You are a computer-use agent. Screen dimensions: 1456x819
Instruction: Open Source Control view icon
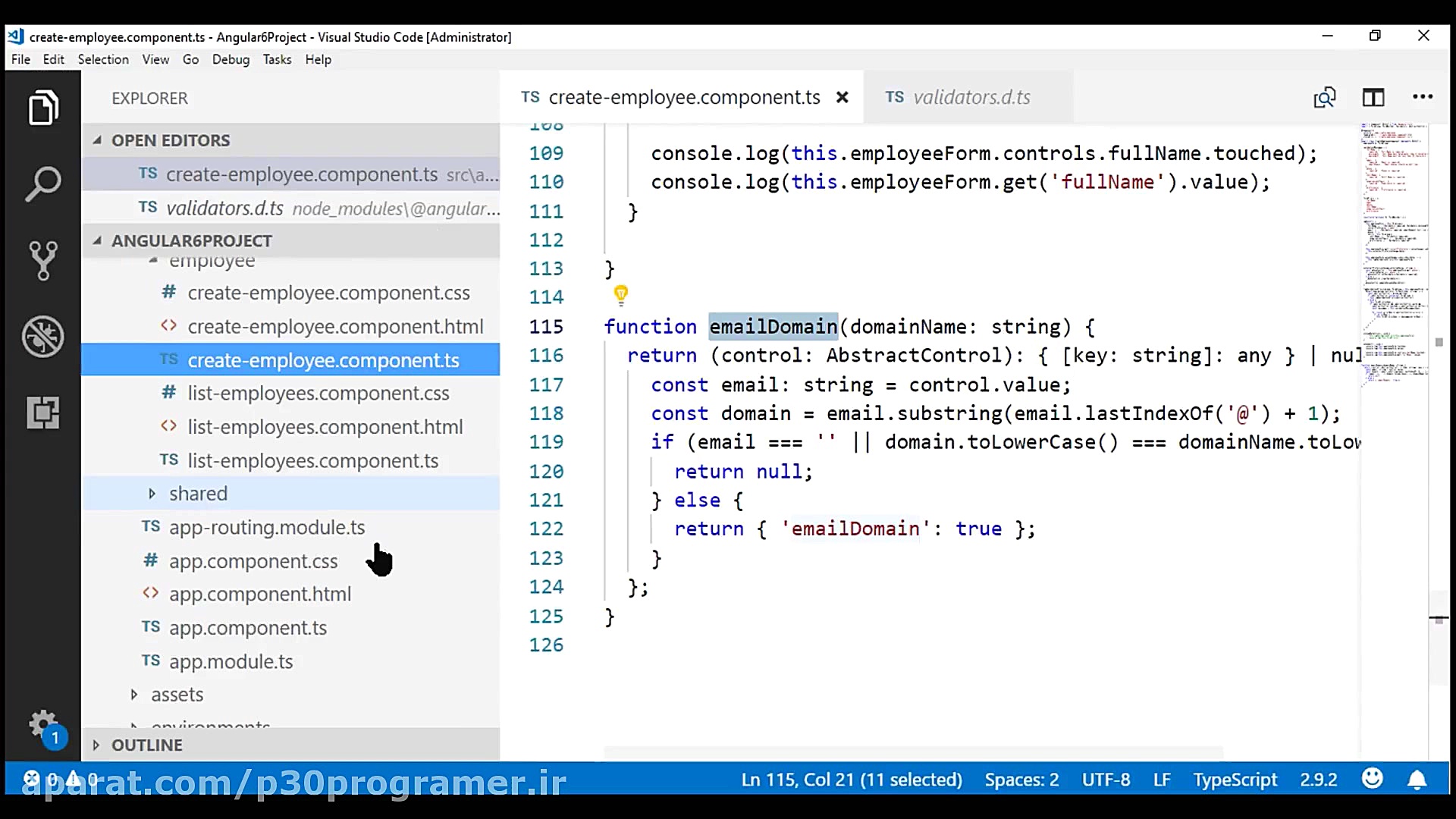43,260
